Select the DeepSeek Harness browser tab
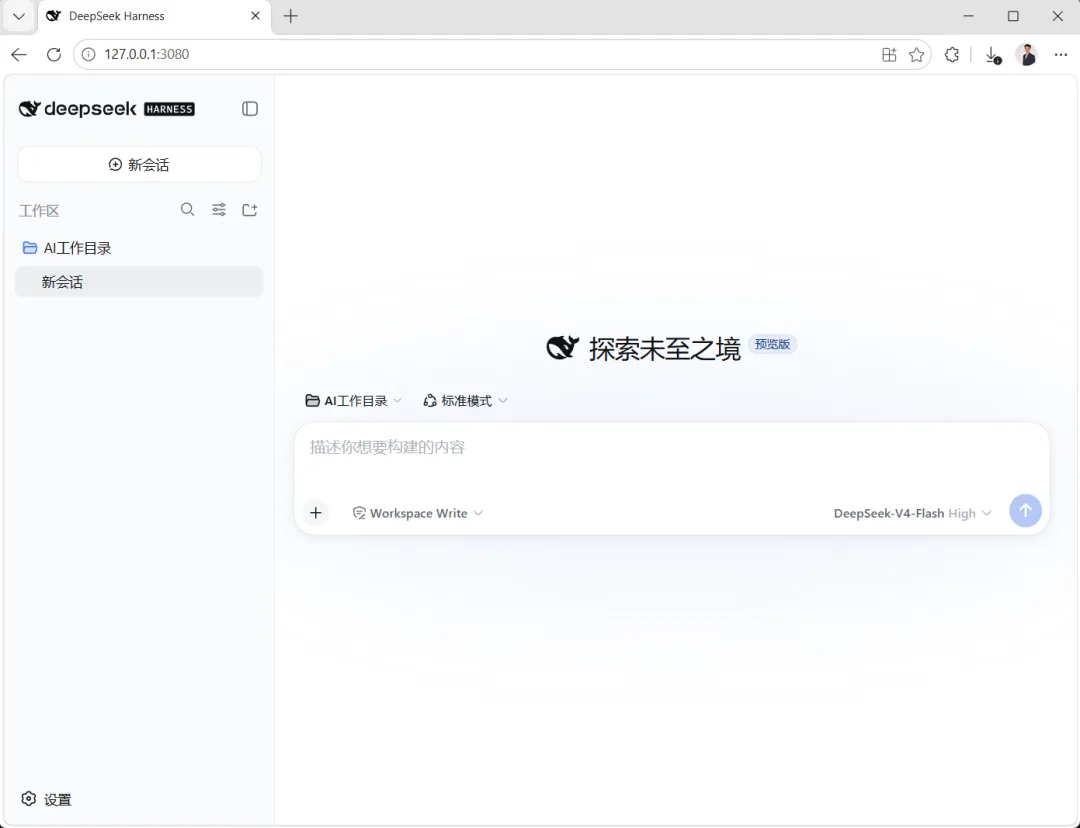This screenshot has width=1080, height=828. (x=154, y=16)
